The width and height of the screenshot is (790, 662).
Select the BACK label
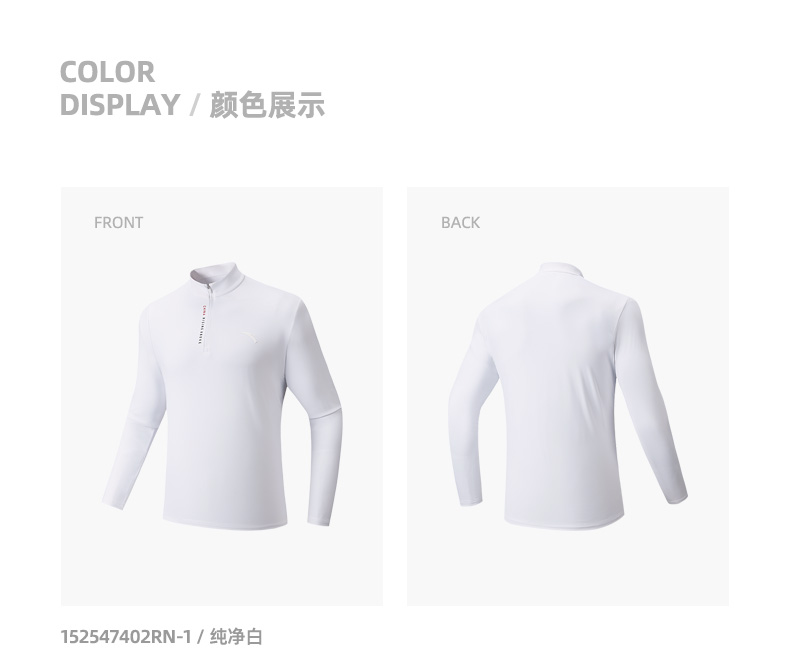pyautogui.click(x=460, y=222)
